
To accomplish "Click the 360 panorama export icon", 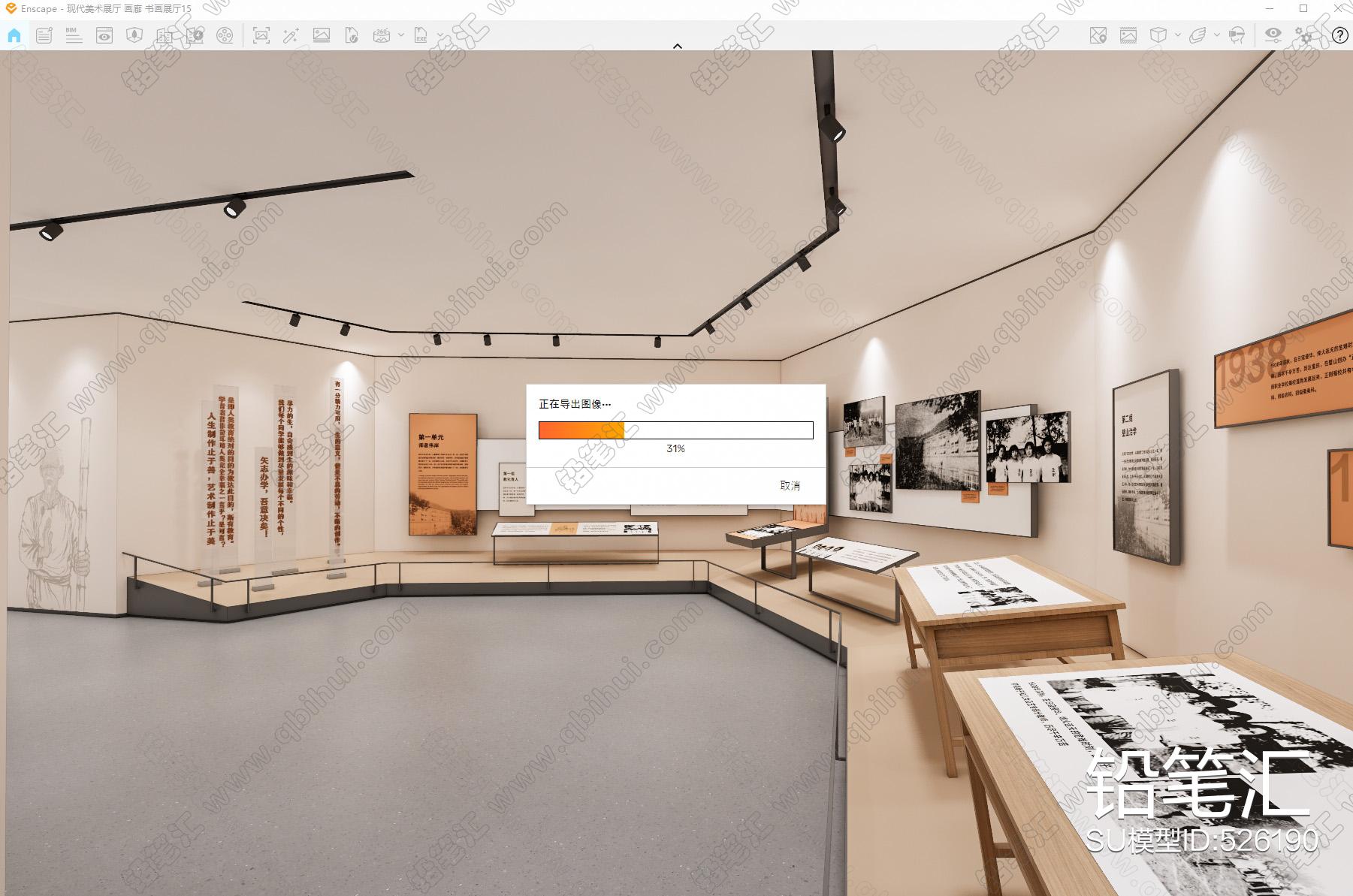I will coord(382,35).
